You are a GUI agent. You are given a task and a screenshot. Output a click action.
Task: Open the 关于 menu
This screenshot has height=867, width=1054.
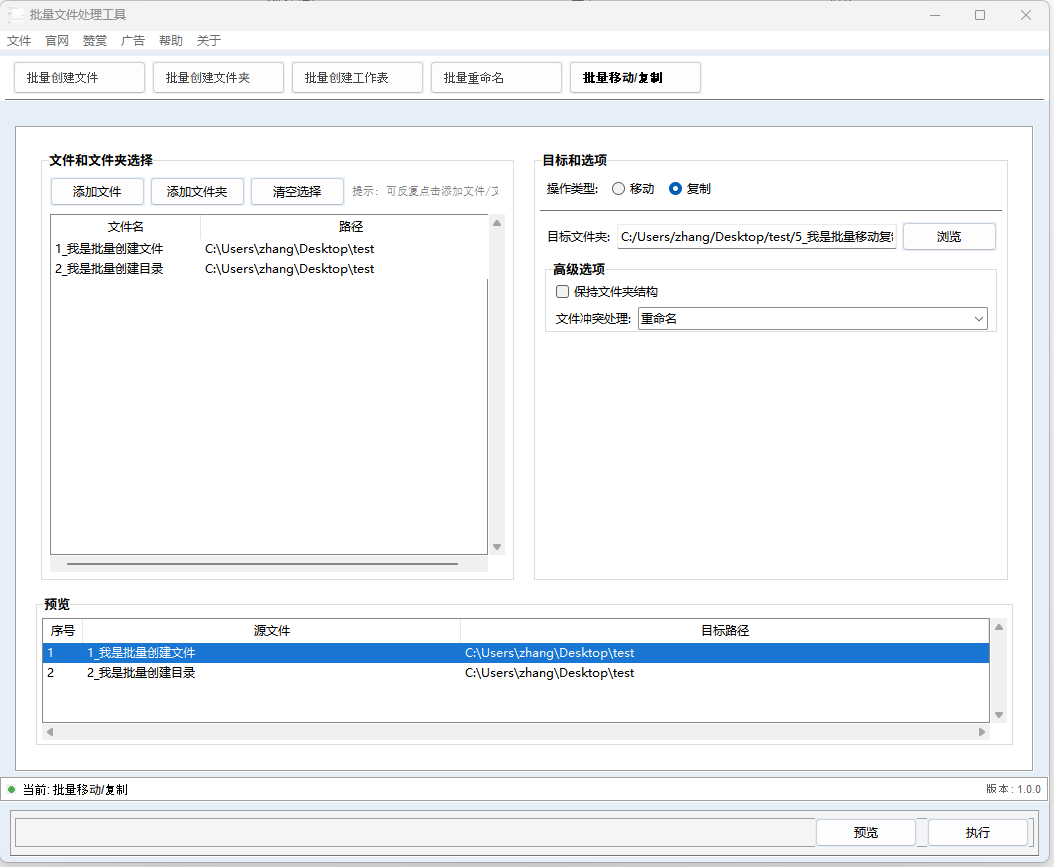[x=208, y=40]
